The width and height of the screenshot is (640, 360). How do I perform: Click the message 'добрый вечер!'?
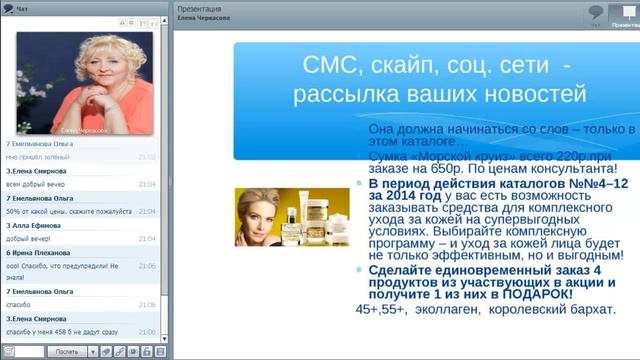pyautogui.click(x=28, y=239)
